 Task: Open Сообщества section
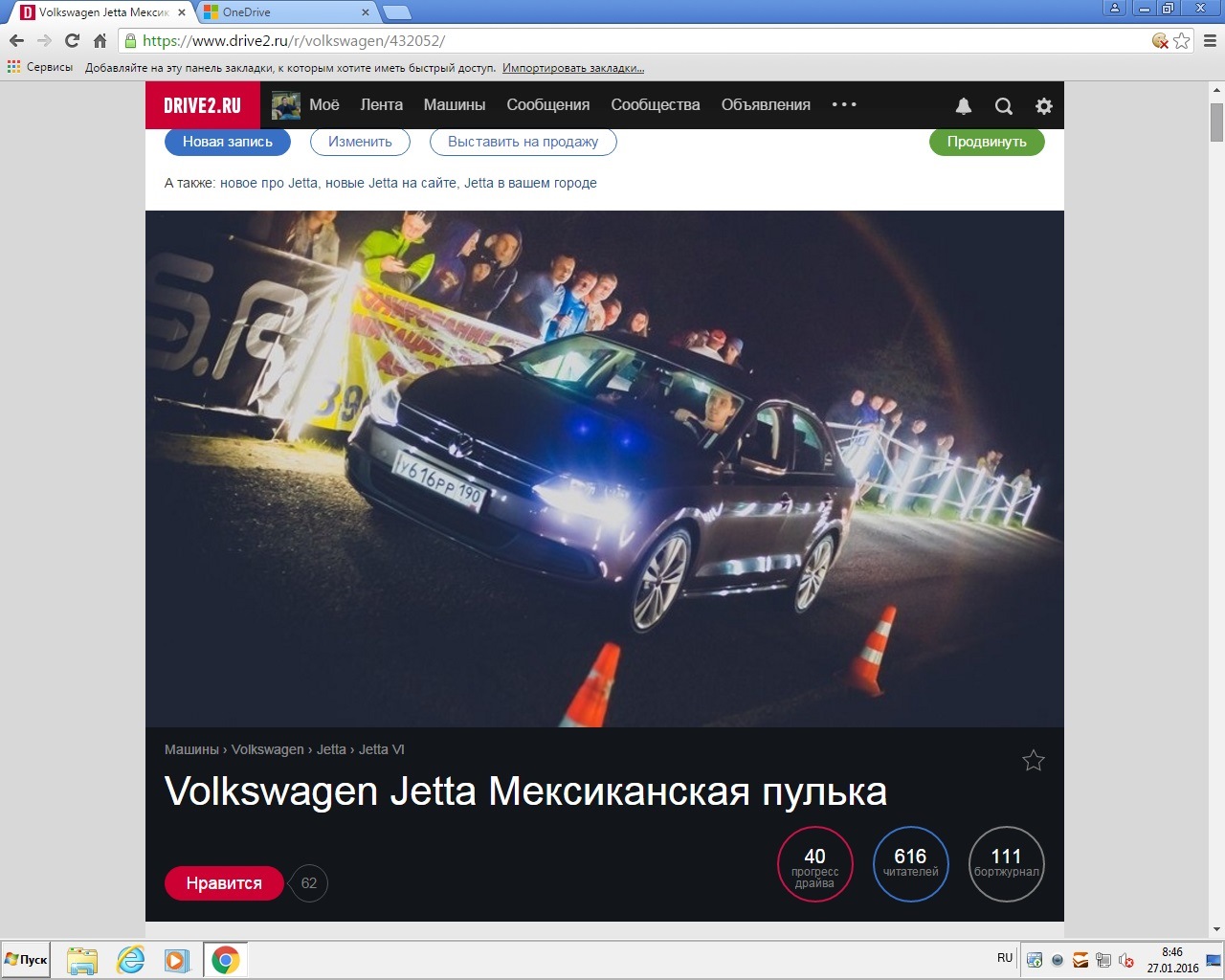point(656,105)
